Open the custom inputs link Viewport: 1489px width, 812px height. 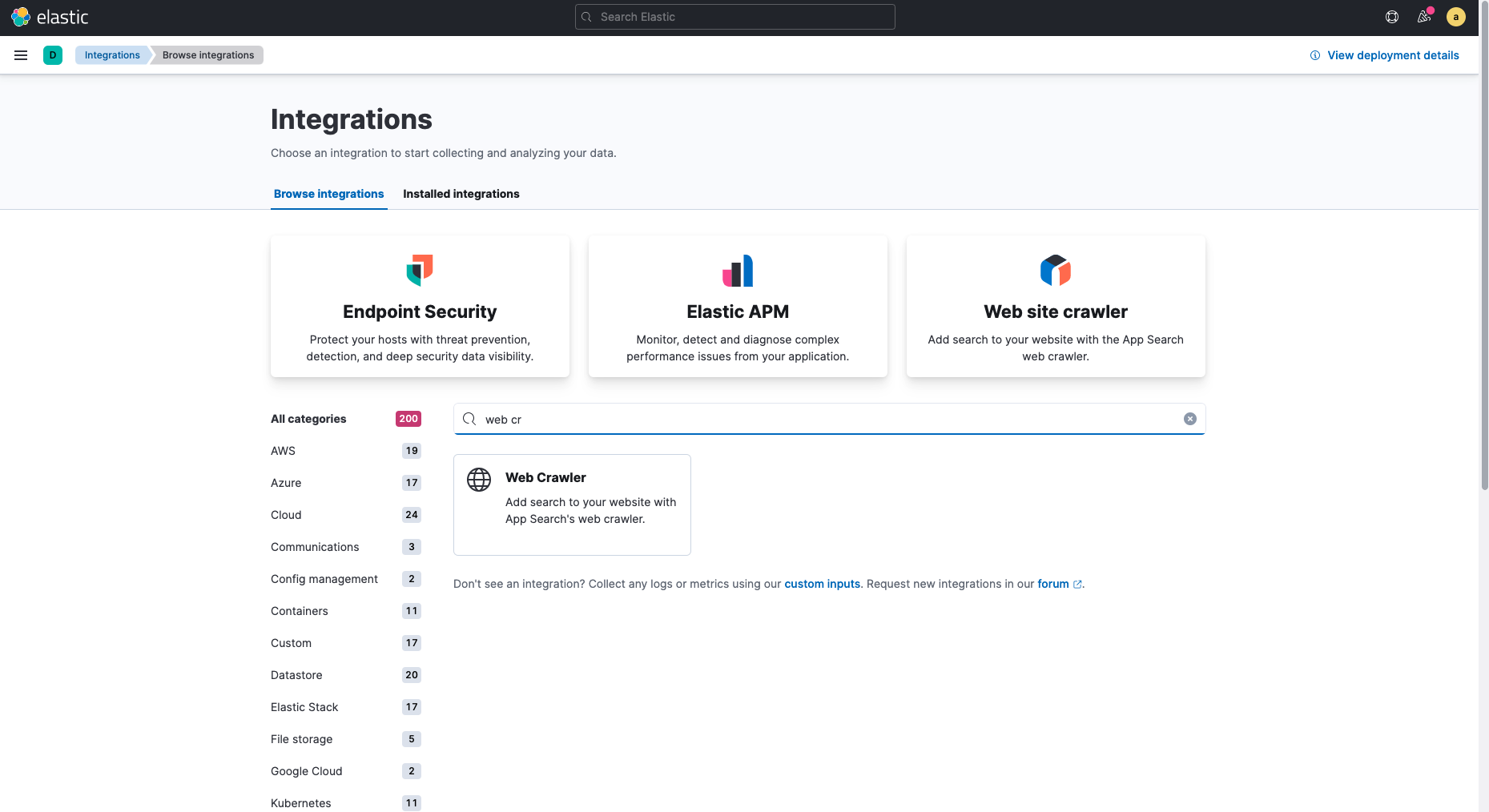click(x=822, y=583)
